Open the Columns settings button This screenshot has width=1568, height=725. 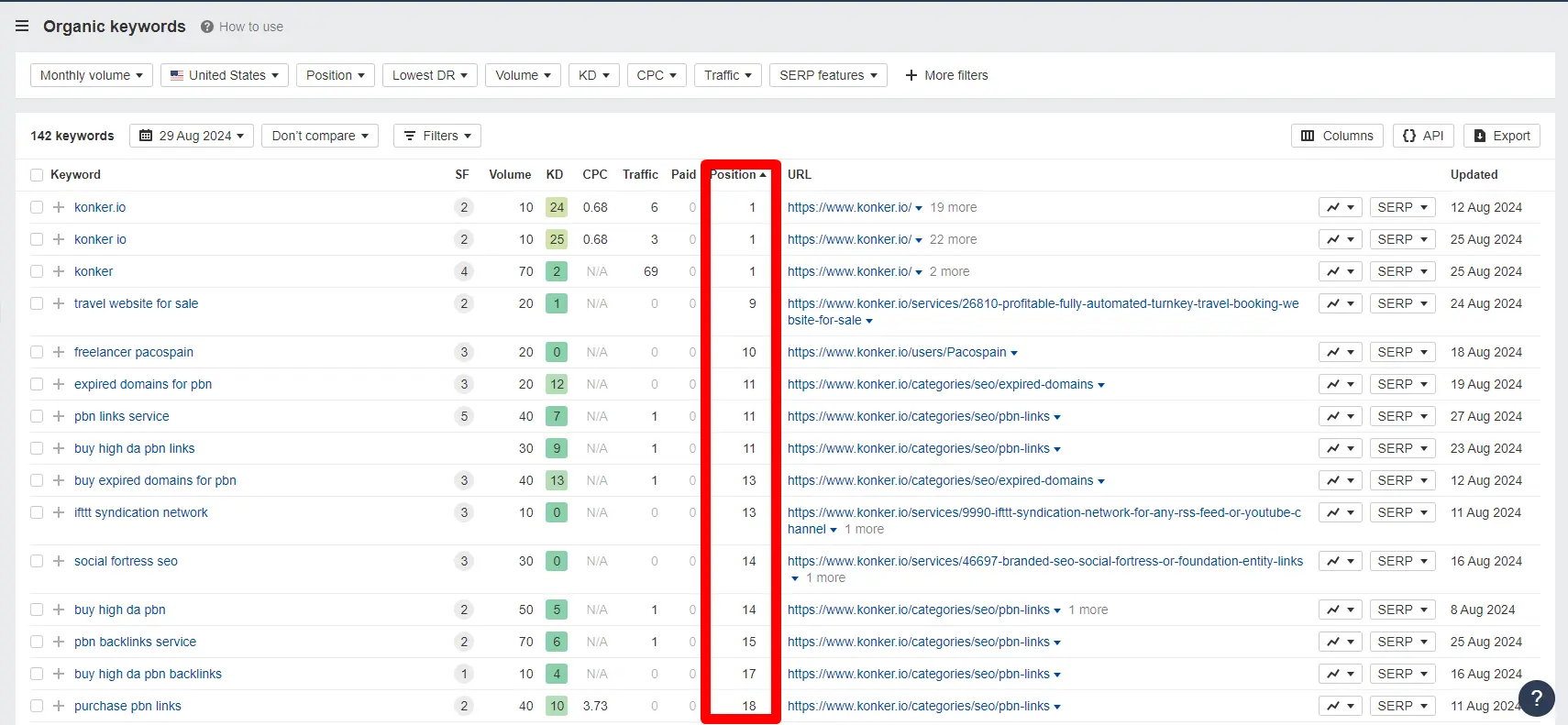[1337, 136]
